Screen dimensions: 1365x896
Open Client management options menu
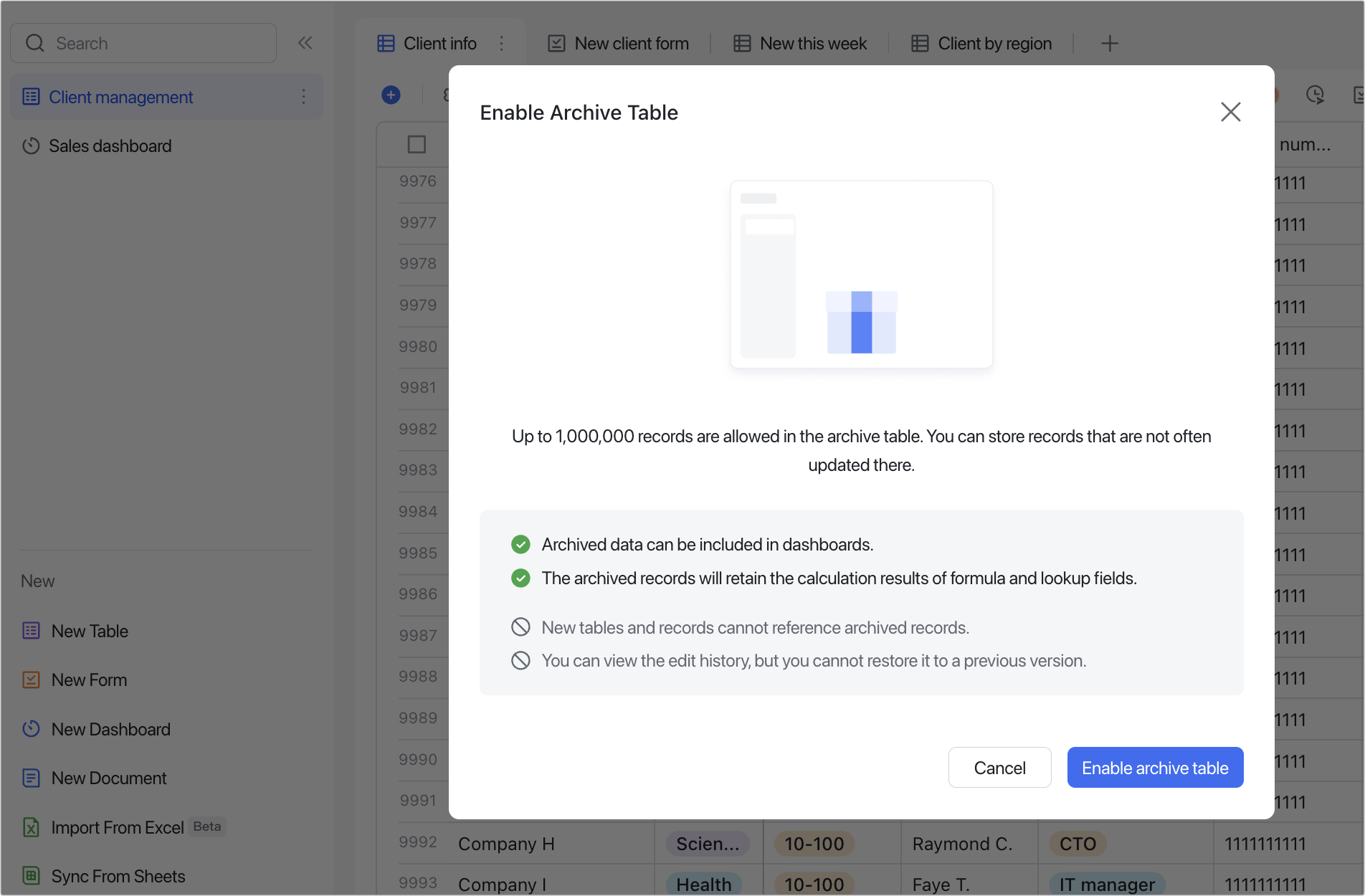point(304,97)
